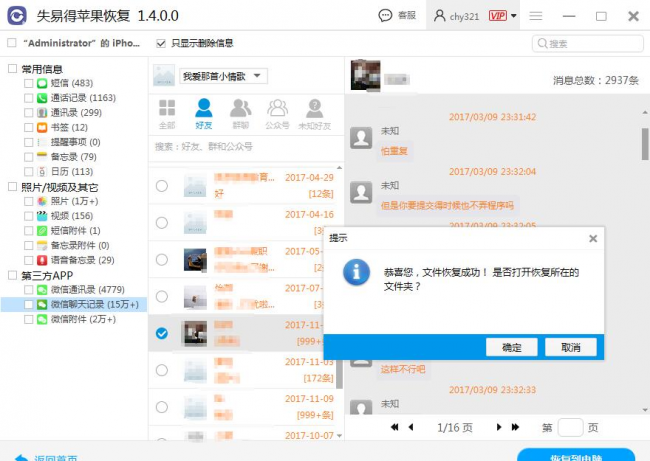
Task: Click the red 语音备忘录 icon
Action: 42,260
